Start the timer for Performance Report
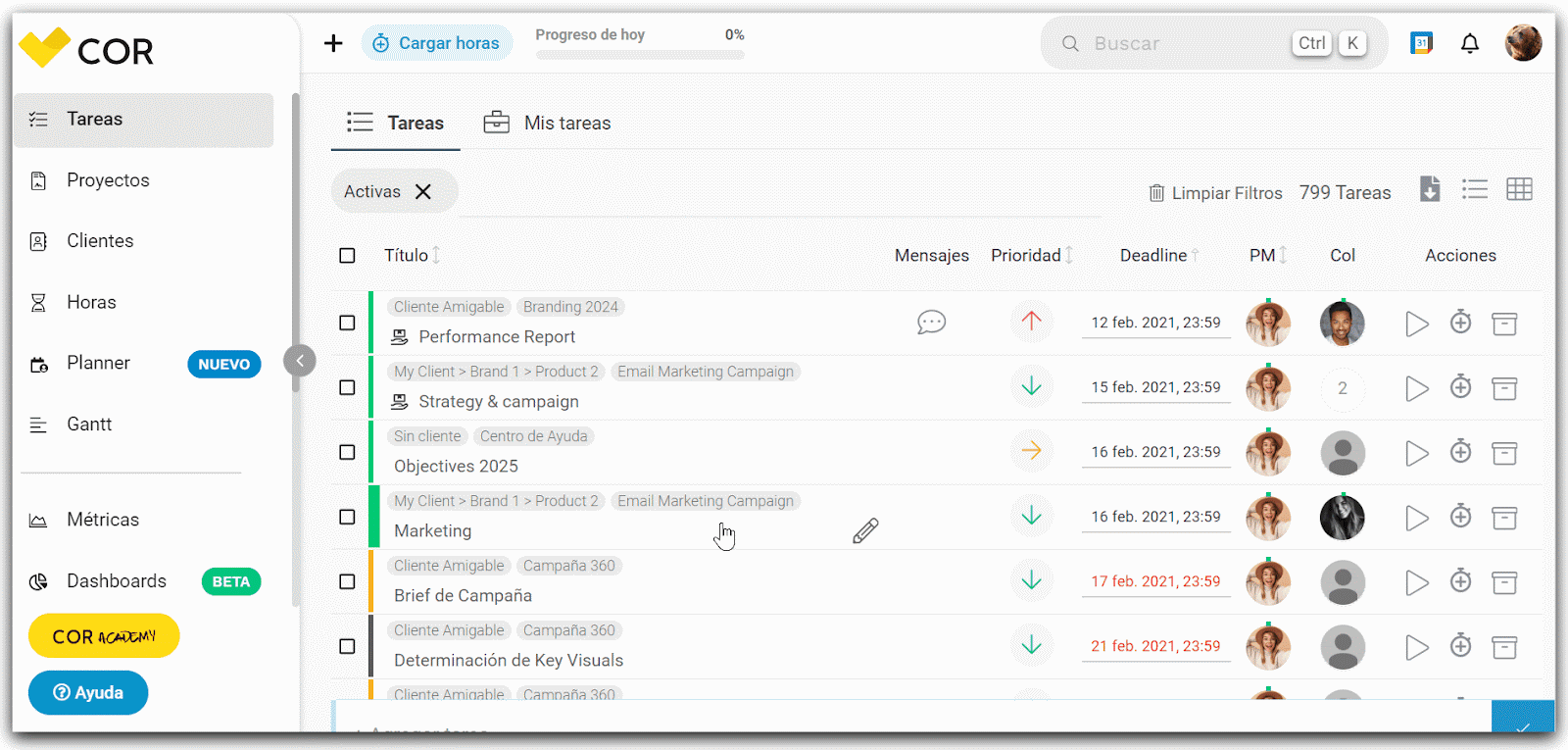 [1417, 324]
